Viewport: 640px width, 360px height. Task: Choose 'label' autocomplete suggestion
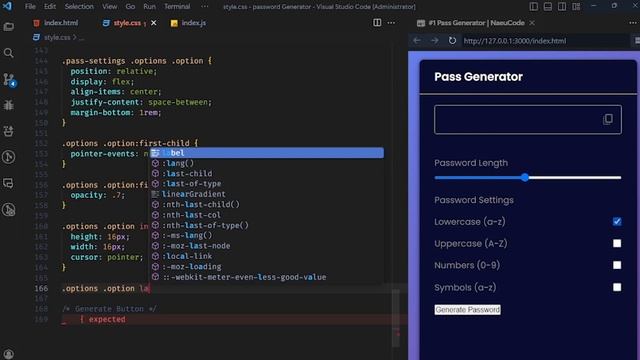(x=267, y=153)
